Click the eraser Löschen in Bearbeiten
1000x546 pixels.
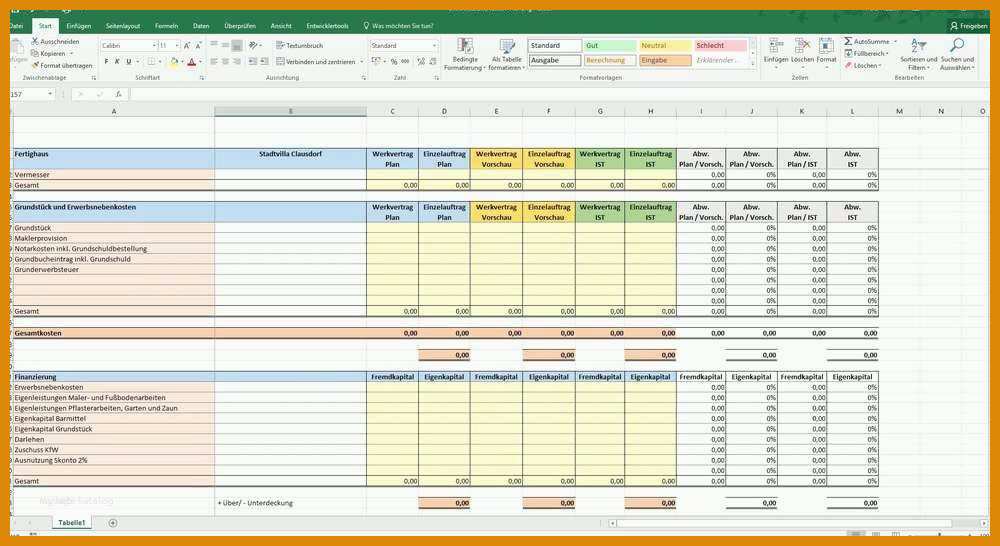863,66
